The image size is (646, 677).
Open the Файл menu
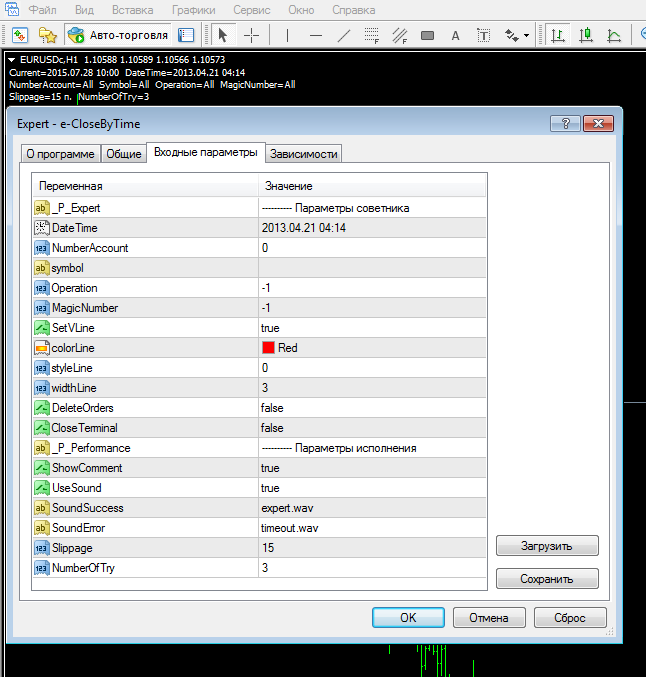tap(42, 9)
